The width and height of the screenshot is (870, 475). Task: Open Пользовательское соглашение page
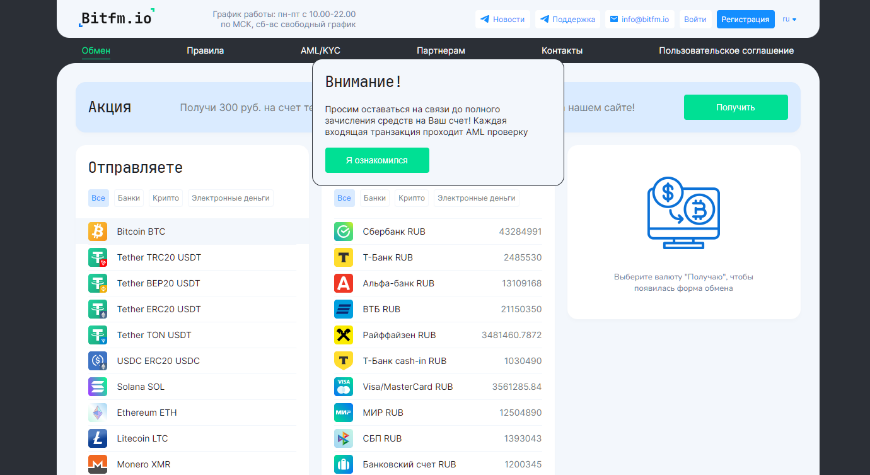point(726,50)
